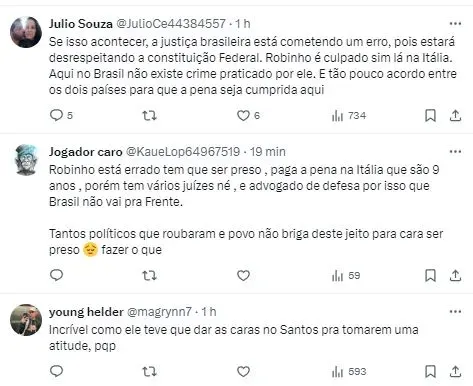Reply to Julio Souza's tweet
The height and width of the screenshot is (386, 473).
click(x=61, y=115)
